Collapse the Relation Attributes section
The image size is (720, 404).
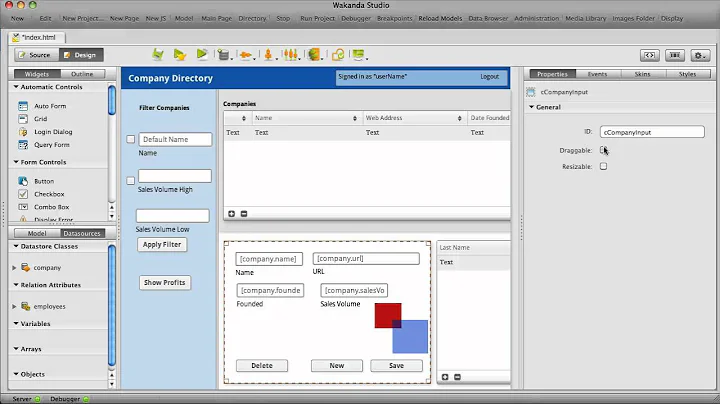pyautogui.click(x=16, y=285)
